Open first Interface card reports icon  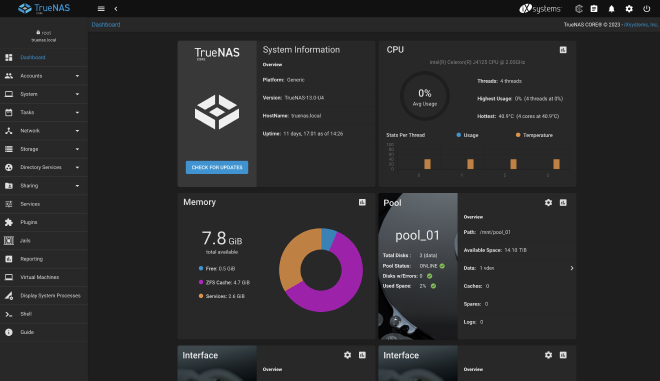(x=362, y=355)
